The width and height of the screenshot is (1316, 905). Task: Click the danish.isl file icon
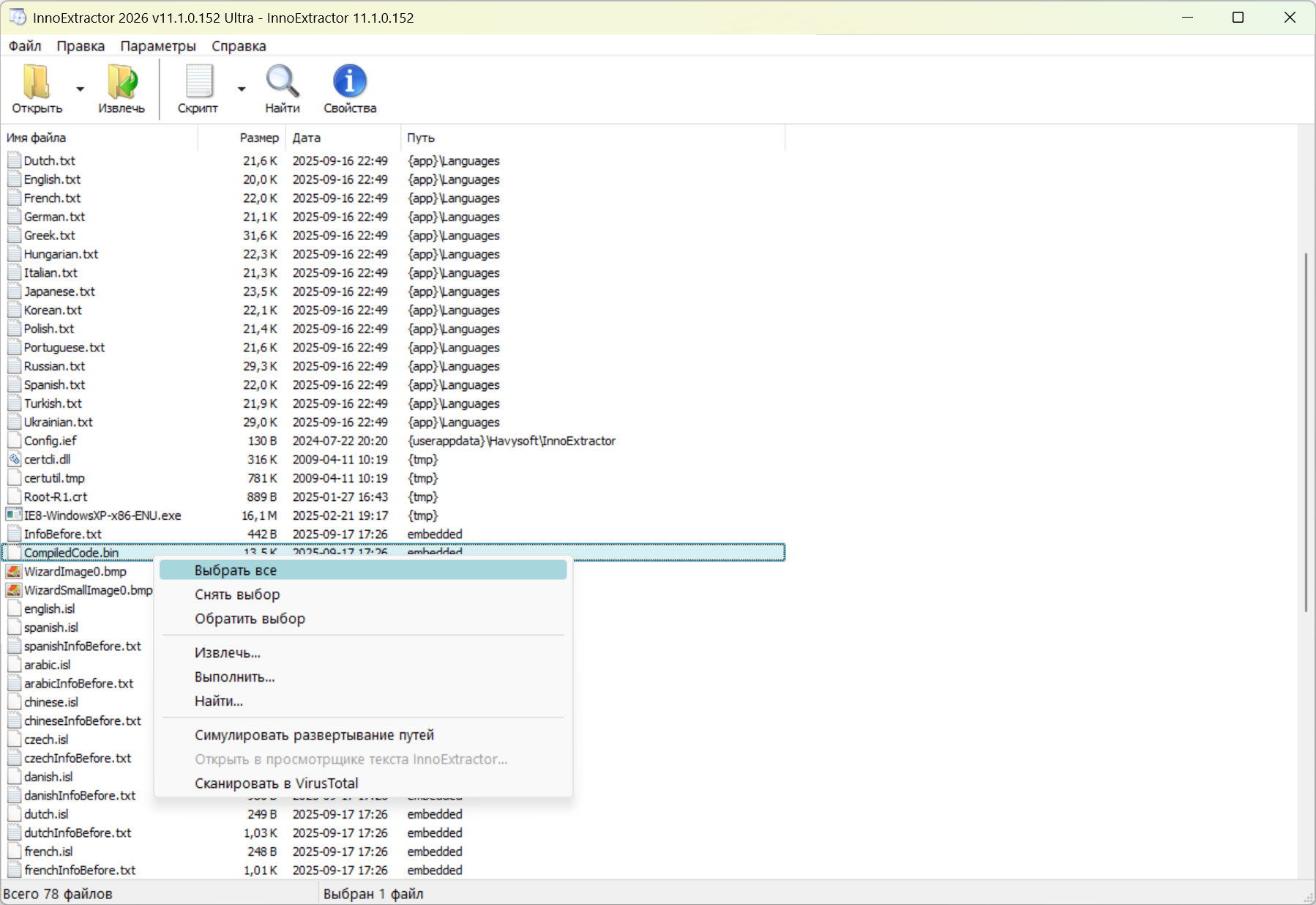pos(14,776)
